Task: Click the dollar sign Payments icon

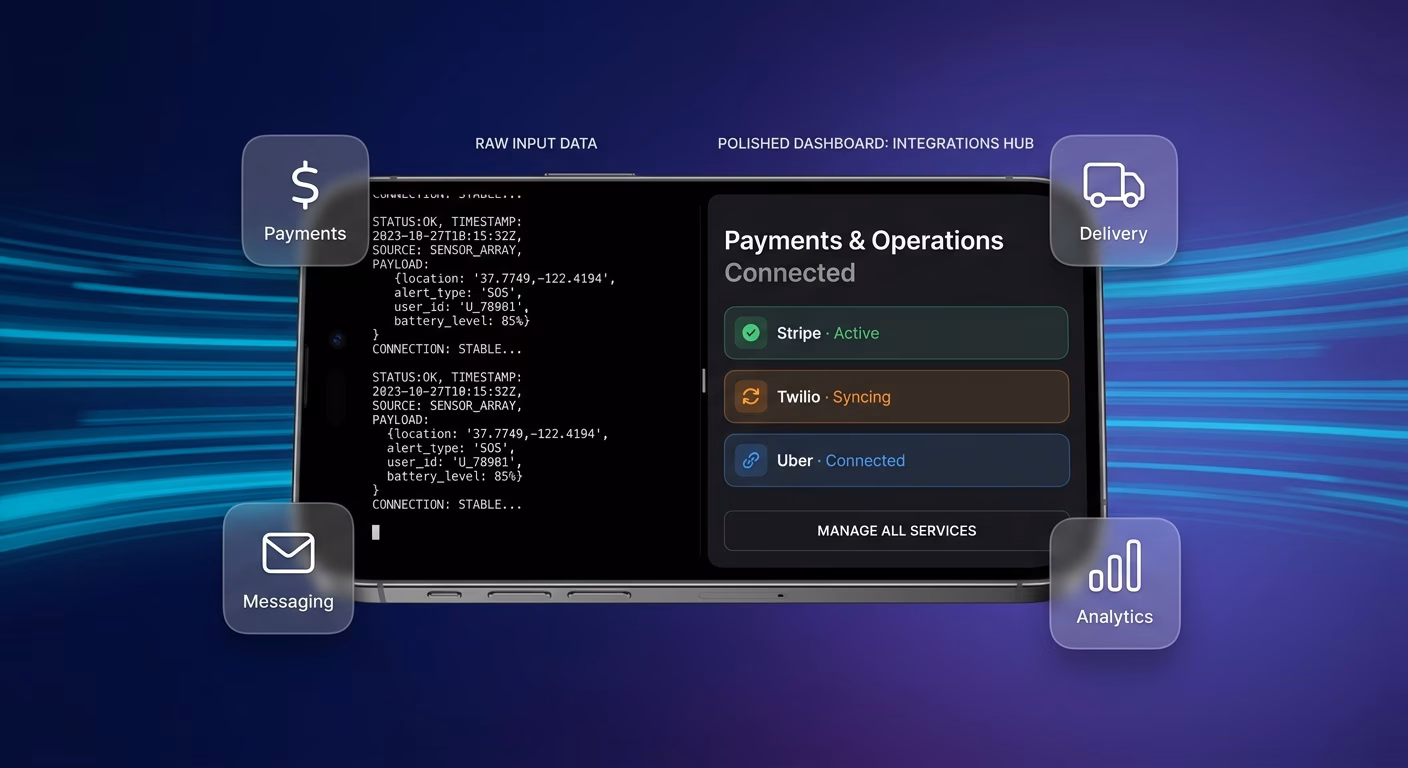Action: (x=305, y=186)
